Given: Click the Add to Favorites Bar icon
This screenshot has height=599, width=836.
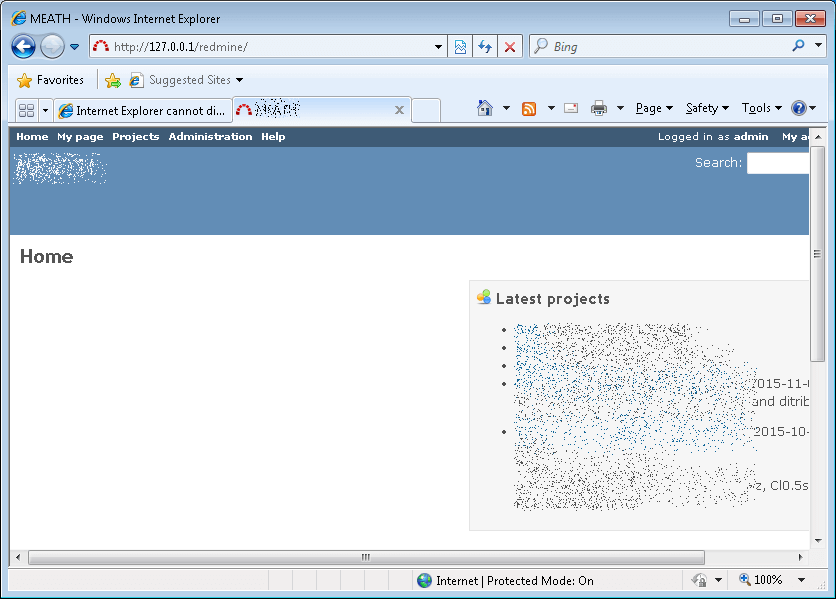Looking at the screenshot, I should [x=113, y=80].
